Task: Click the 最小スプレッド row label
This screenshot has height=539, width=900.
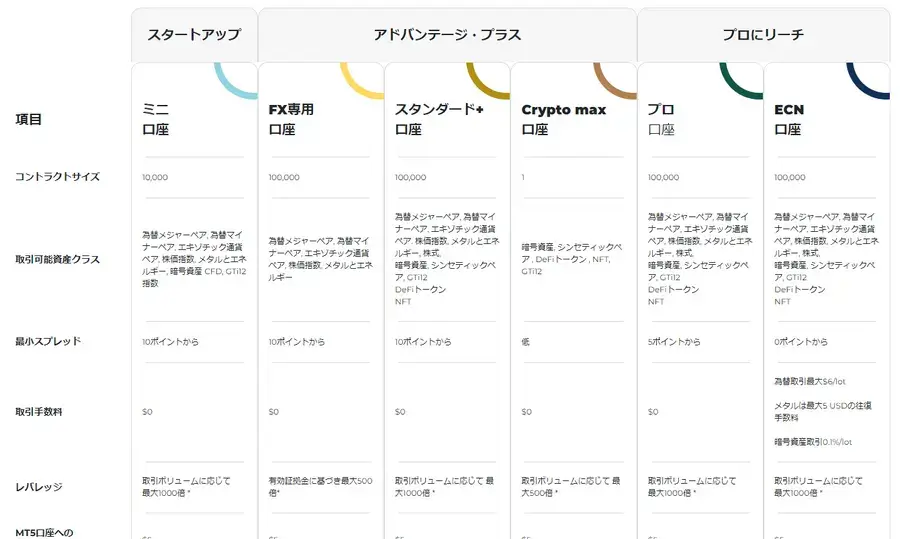Action: [48, 341]
